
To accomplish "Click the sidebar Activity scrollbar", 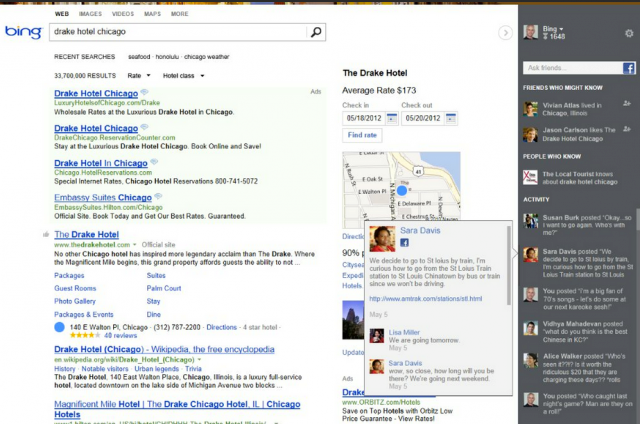I will pyautogui.click(x=638, y=220).
